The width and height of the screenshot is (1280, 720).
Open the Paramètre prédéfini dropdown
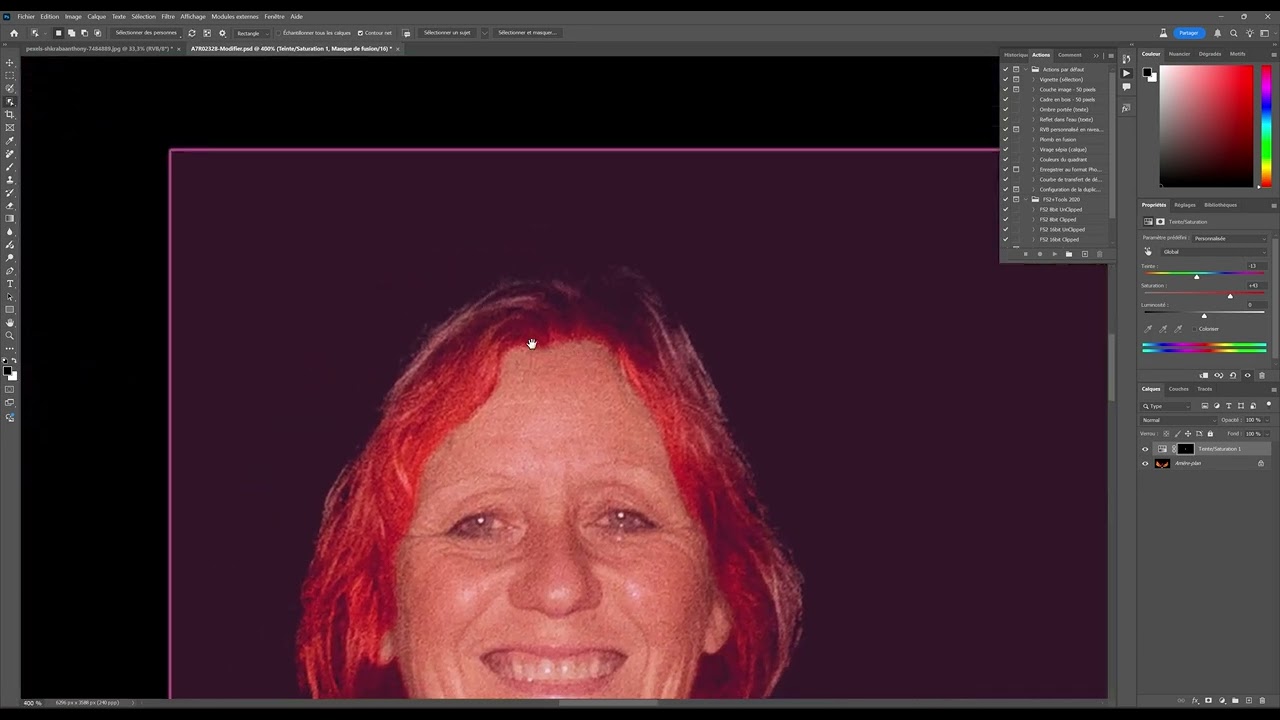tap(1230, 238)
